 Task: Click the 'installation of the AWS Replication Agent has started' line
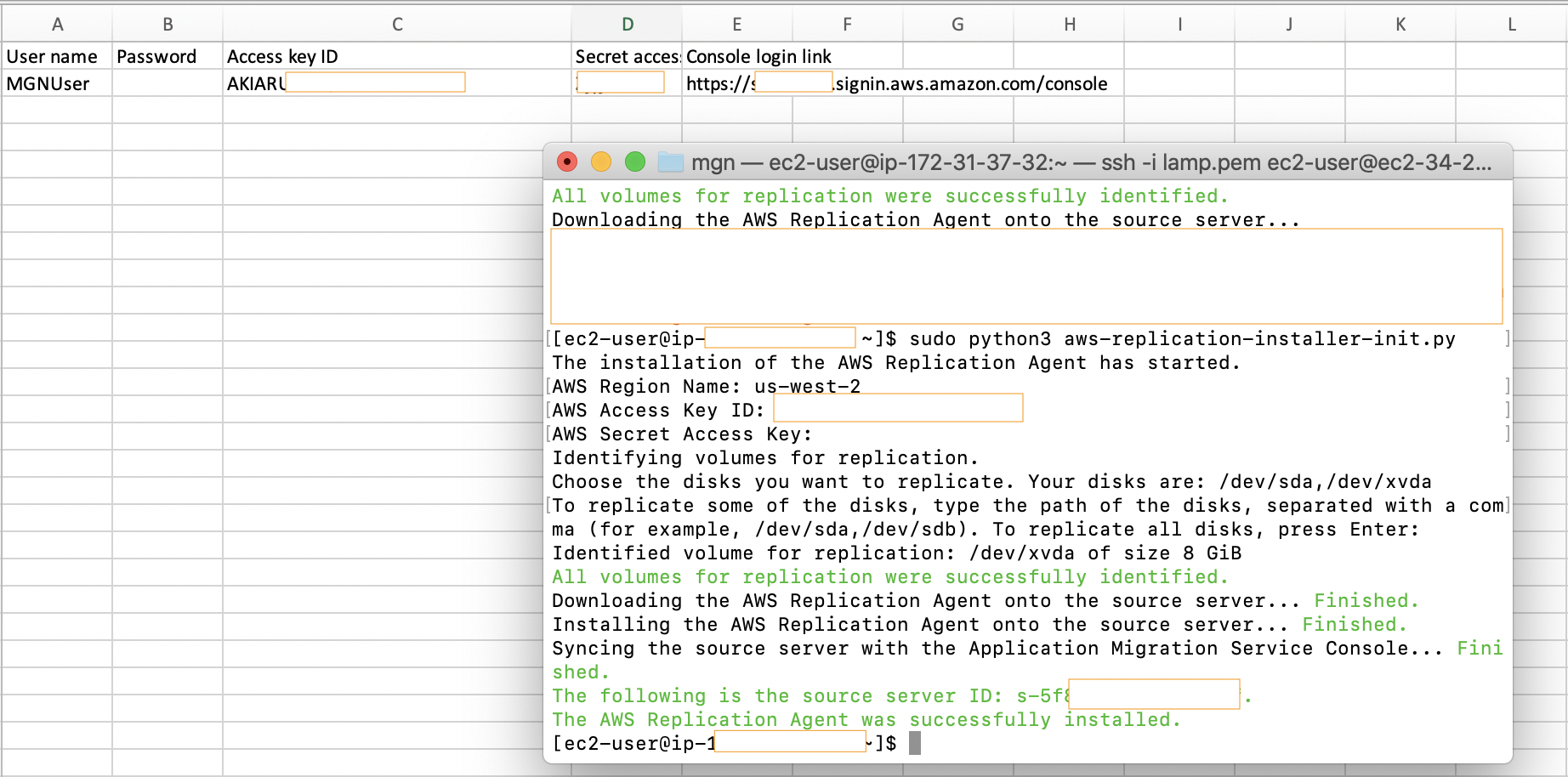896,363
